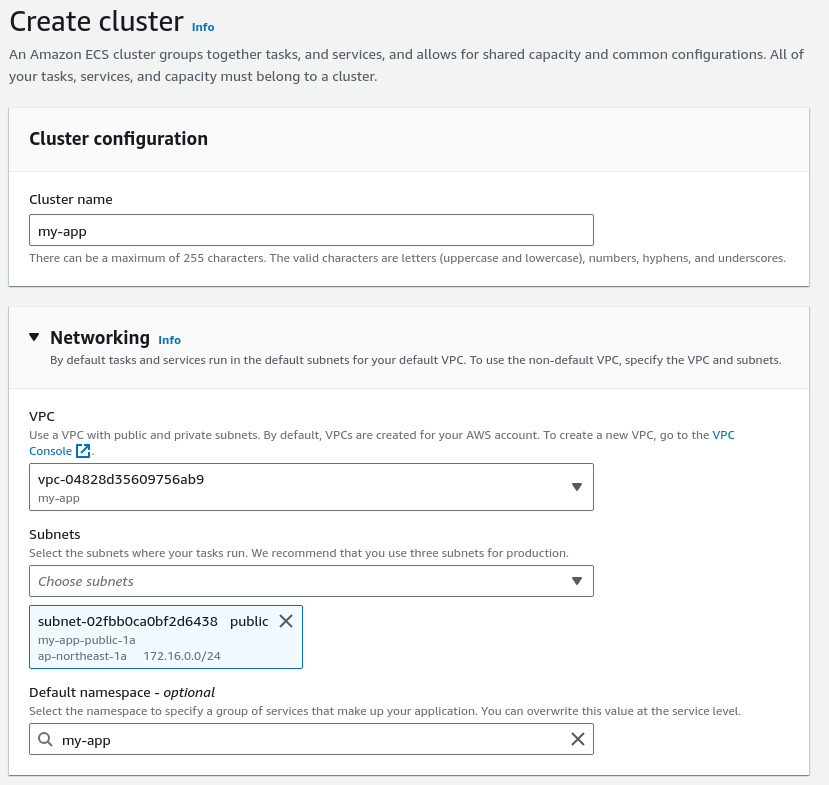The image size is (829, 785).
Task: Select the my-app-public-1a subnet token
Action: [165, 637]
